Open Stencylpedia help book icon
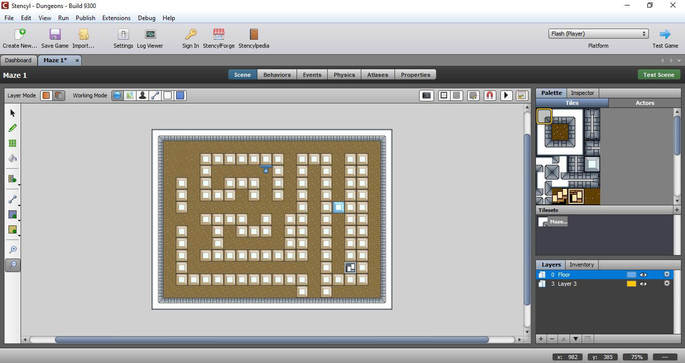685x363 pixels. coord(254,38)
